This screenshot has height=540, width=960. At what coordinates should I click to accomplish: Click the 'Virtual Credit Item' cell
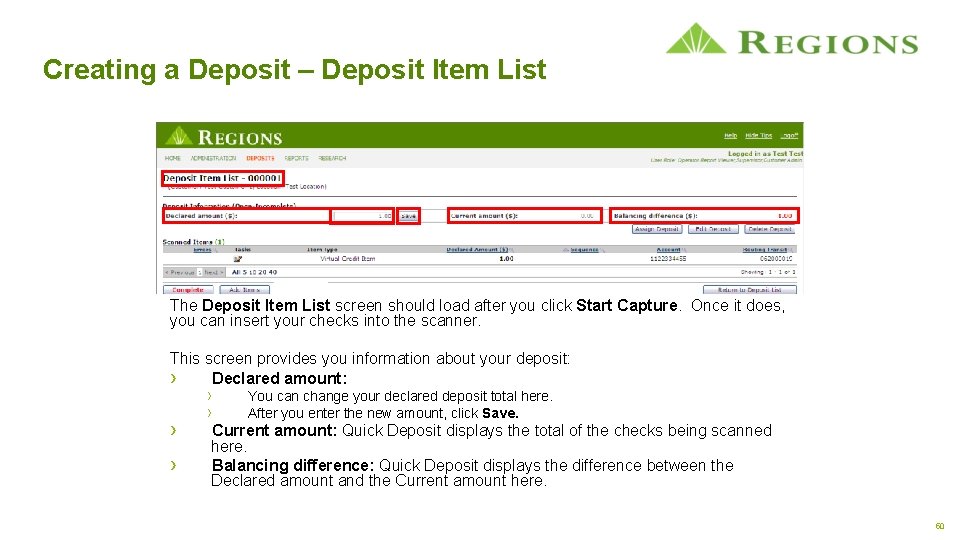pyautogui.click(x=347, y=259)
